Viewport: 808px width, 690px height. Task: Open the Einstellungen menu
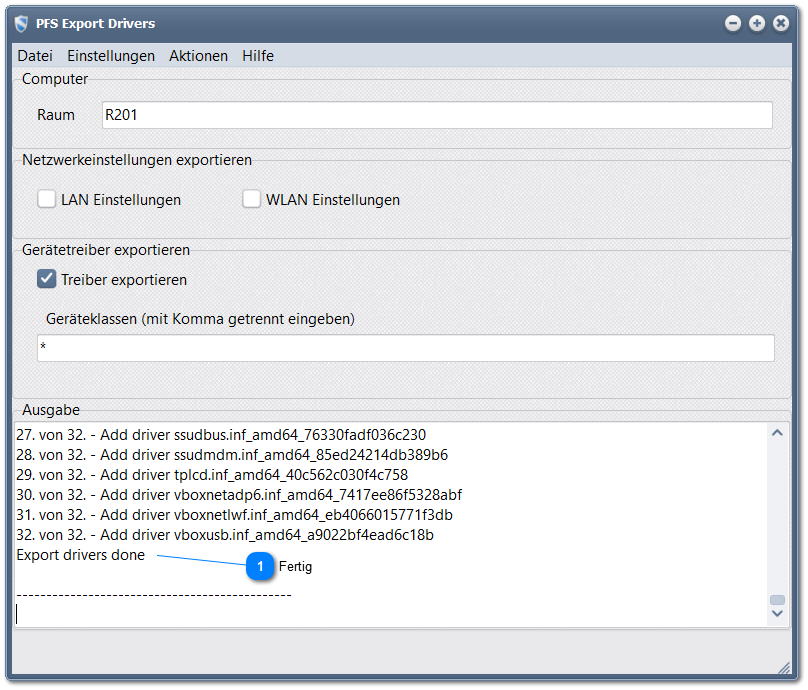coord(111,56)
